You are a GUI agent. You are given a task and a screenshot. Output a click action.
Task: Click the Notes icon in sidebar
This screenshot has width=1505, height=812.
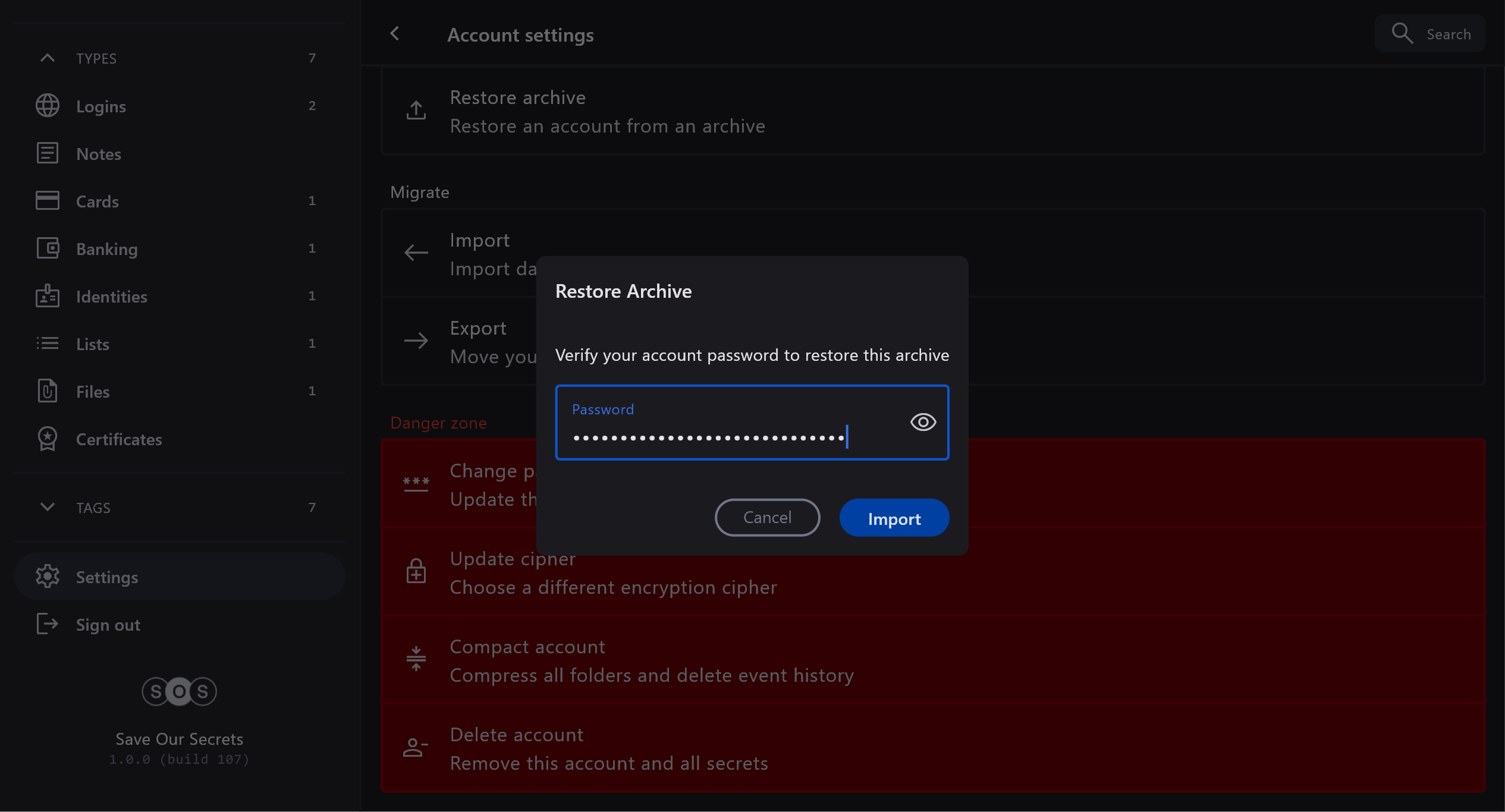(48, 153)
